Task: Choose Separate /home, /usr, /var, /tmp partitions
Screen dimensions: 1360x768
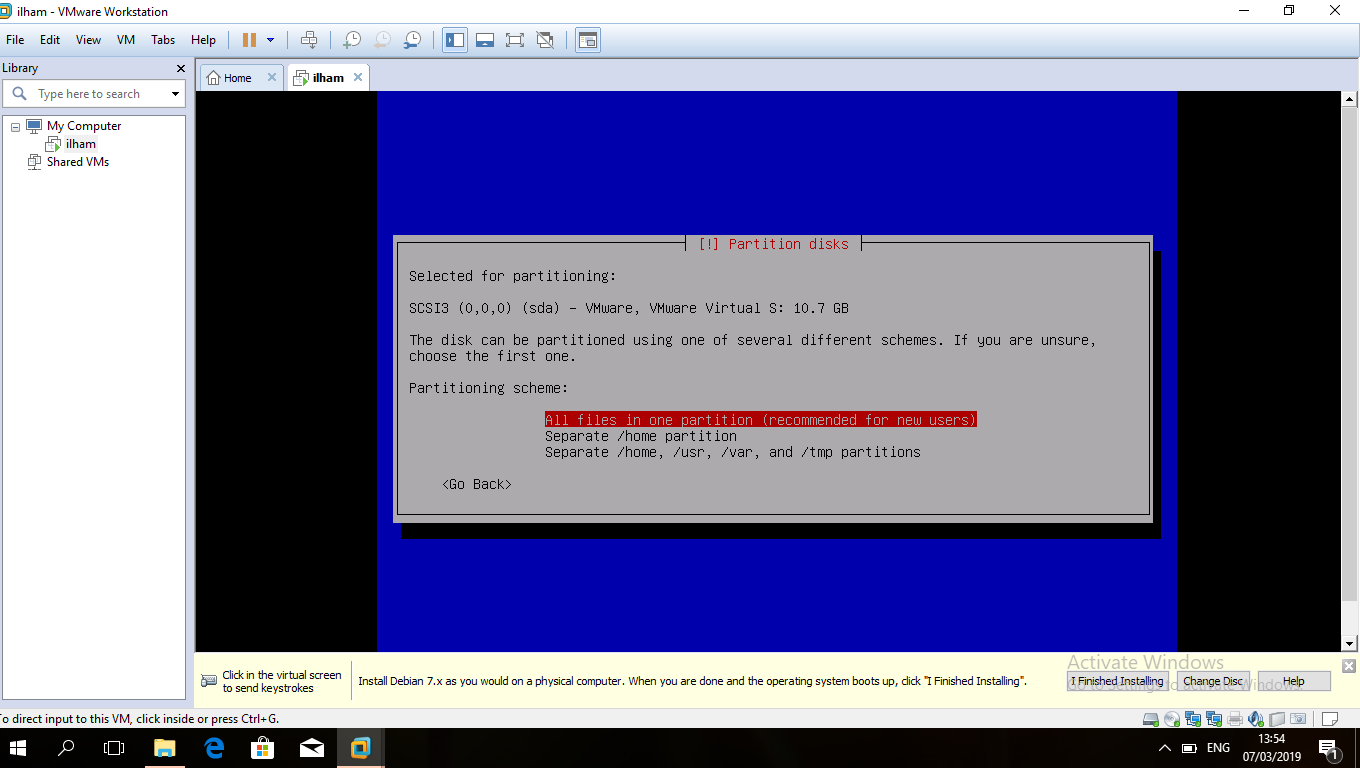Action: (x=733, y=452)
